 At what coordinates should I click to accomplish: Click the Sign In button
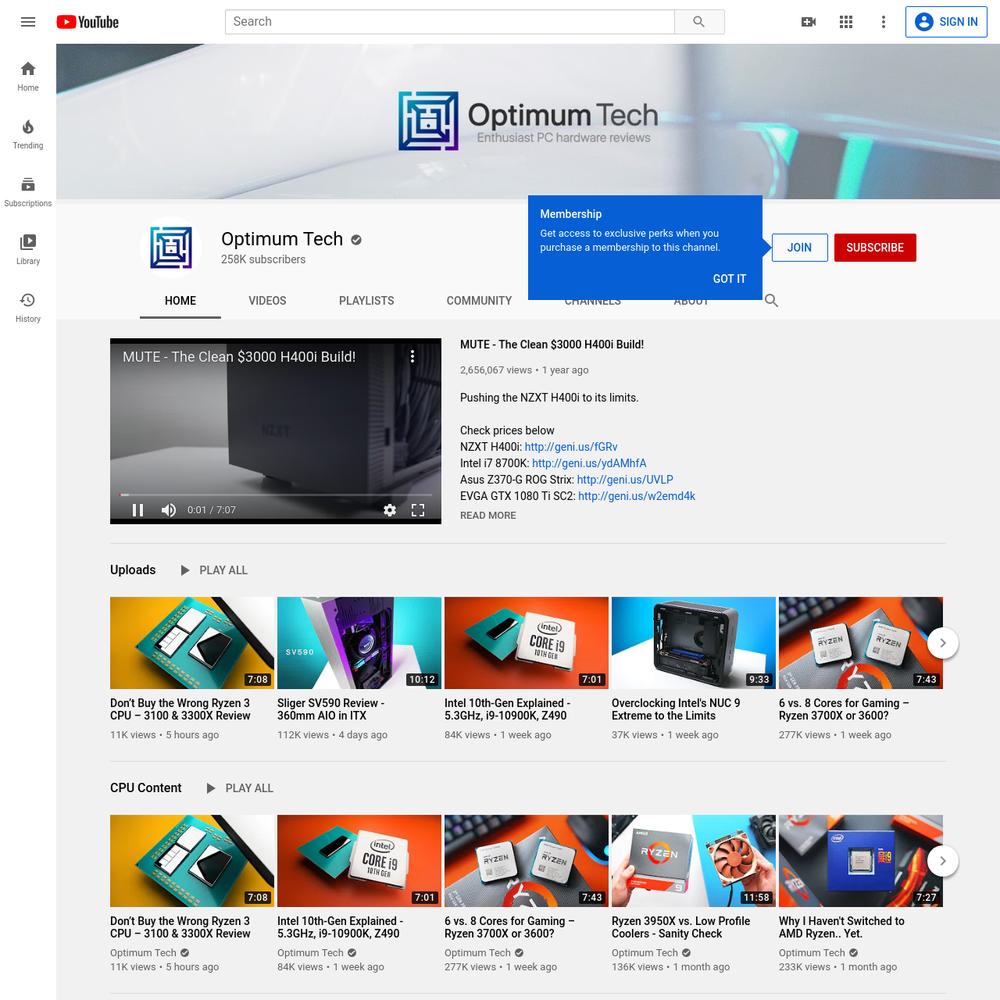(946, 22)
